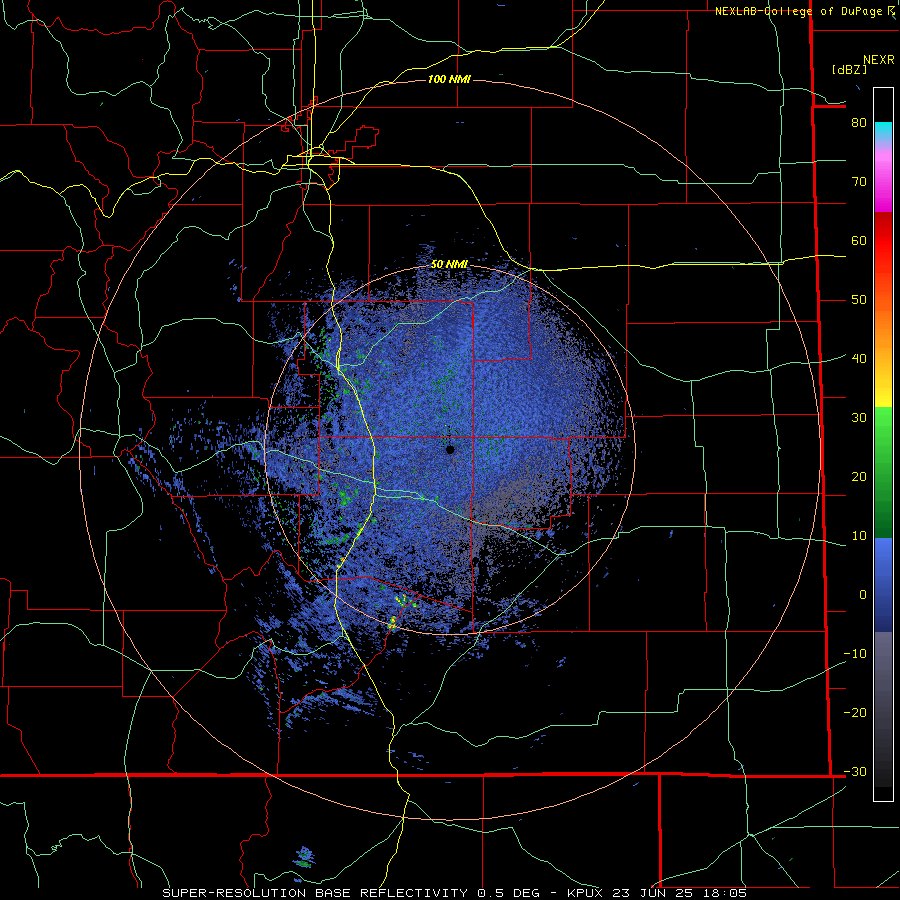Click the 'KPUX 23 JUN 25 18:05' timestamp text
Viewport: 900px width, 900px height.
coord(657,893)
